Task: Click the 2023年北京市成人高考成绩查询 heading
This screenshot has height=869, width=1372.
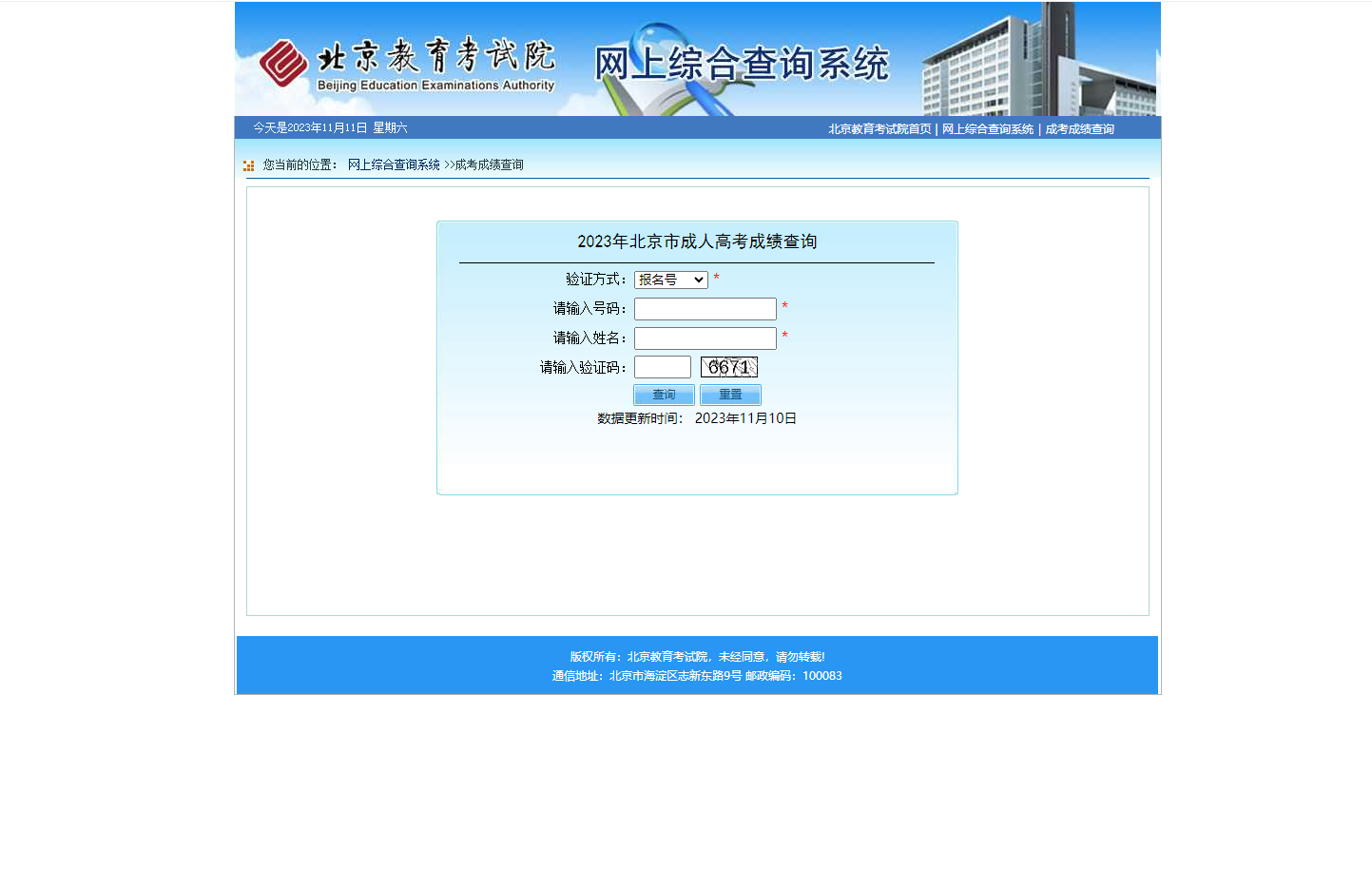Action: point(697,241)
